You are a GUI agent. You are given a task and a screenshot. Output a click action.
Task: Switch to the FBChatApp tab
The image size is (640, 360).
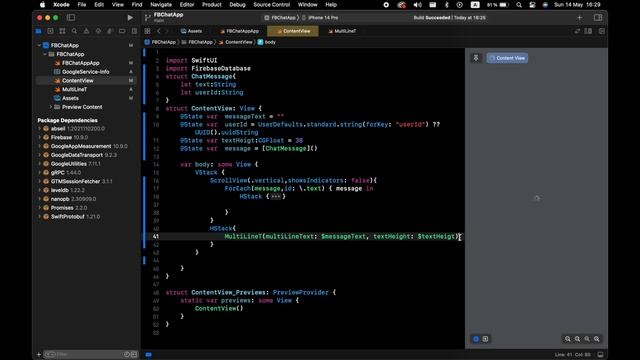point(239,31)
